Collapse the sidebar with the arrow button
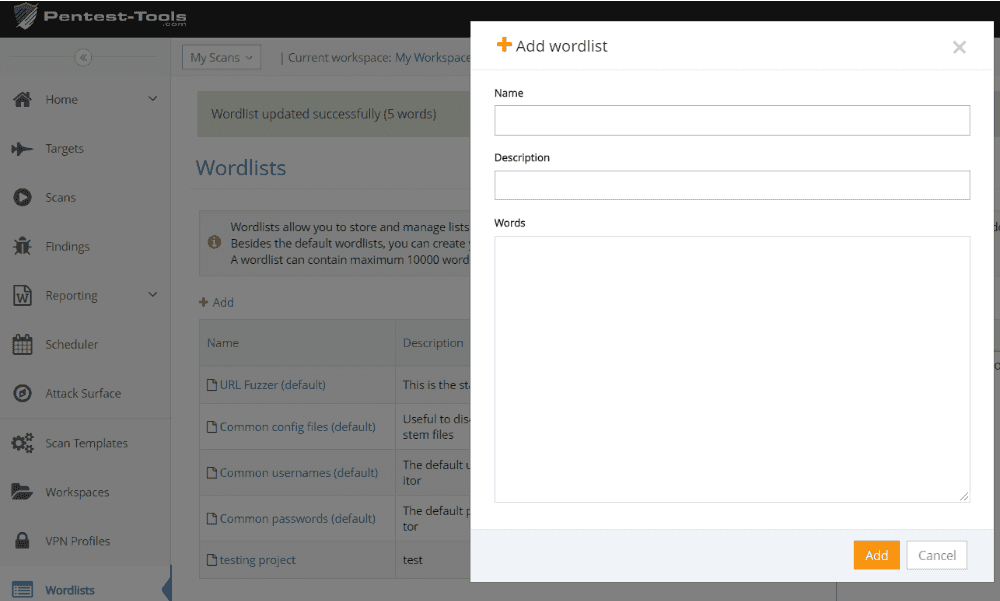 coord(84,58)
